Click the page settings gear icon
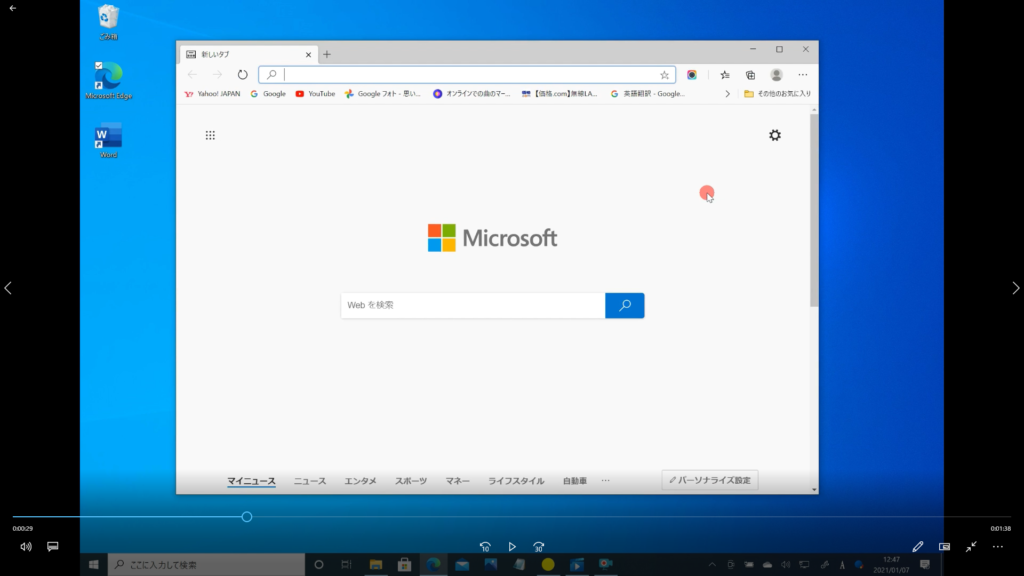1024x576 pixels. pyautogui.click(x=775, y=135)
